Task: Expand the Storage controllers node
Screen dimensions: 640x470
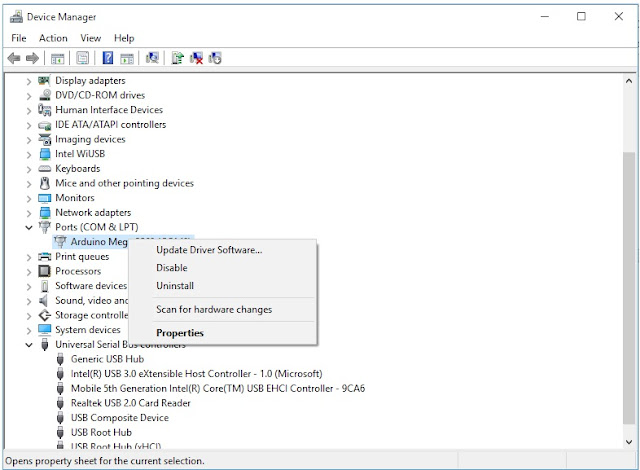Action: [29, 316]
